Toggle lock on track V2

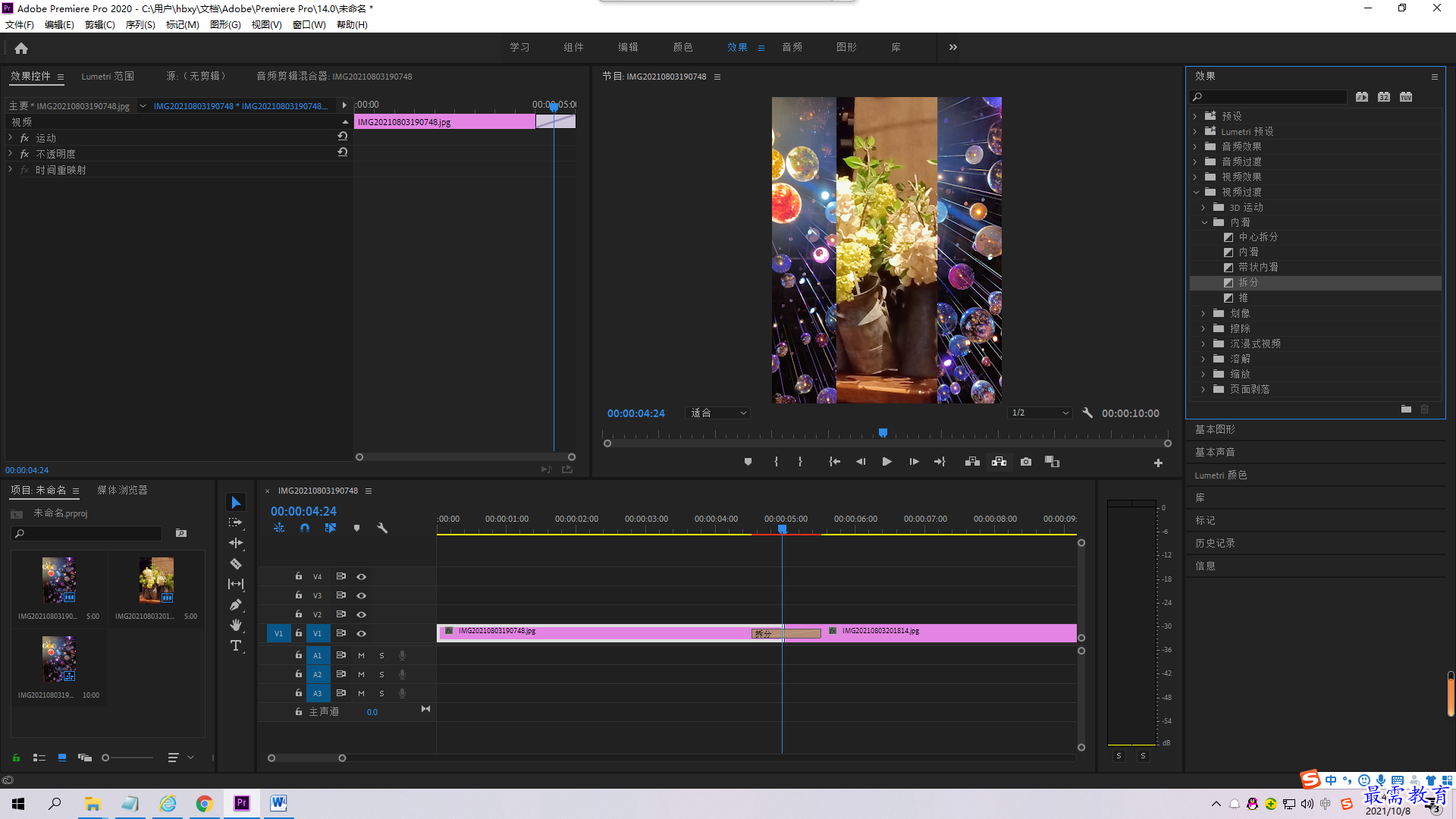[299, 614]
